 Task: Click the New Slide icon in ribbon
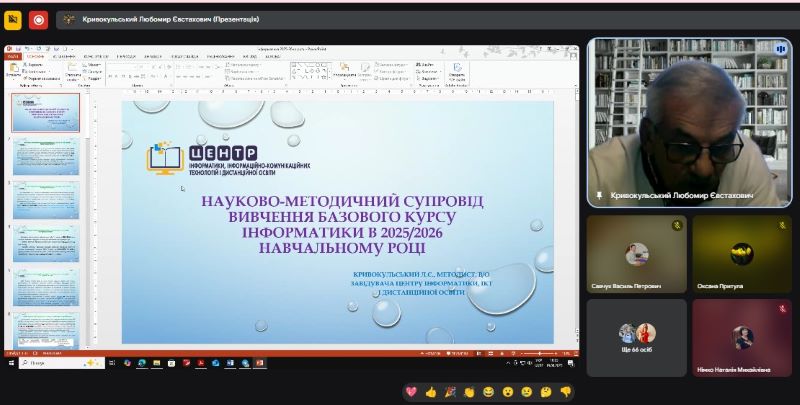[72, 67]
